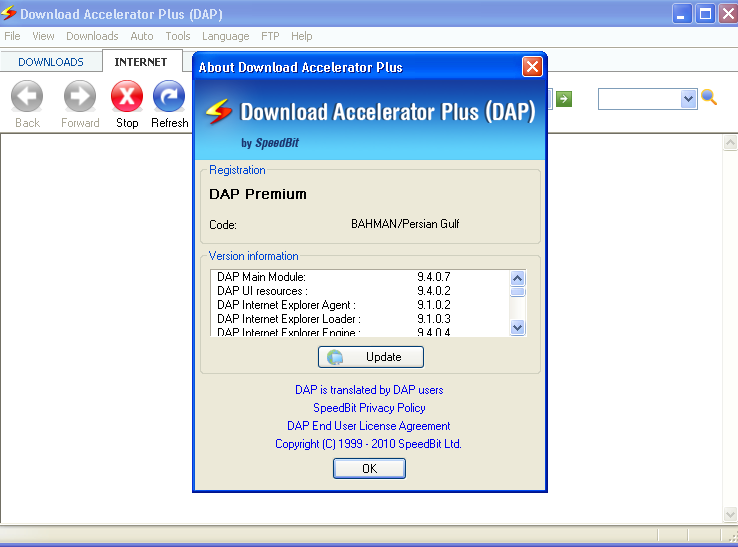Minimize the Download Accelerator Plus window
Screen dimensions: 738x547
681,14
